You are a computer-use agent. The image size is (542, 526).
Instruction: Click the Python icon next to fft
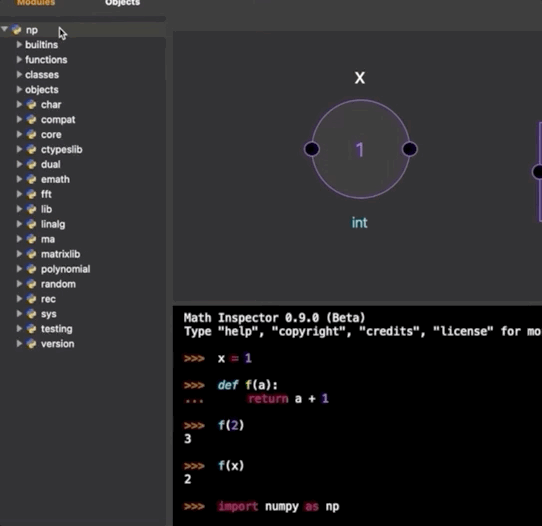pos(31,194)
